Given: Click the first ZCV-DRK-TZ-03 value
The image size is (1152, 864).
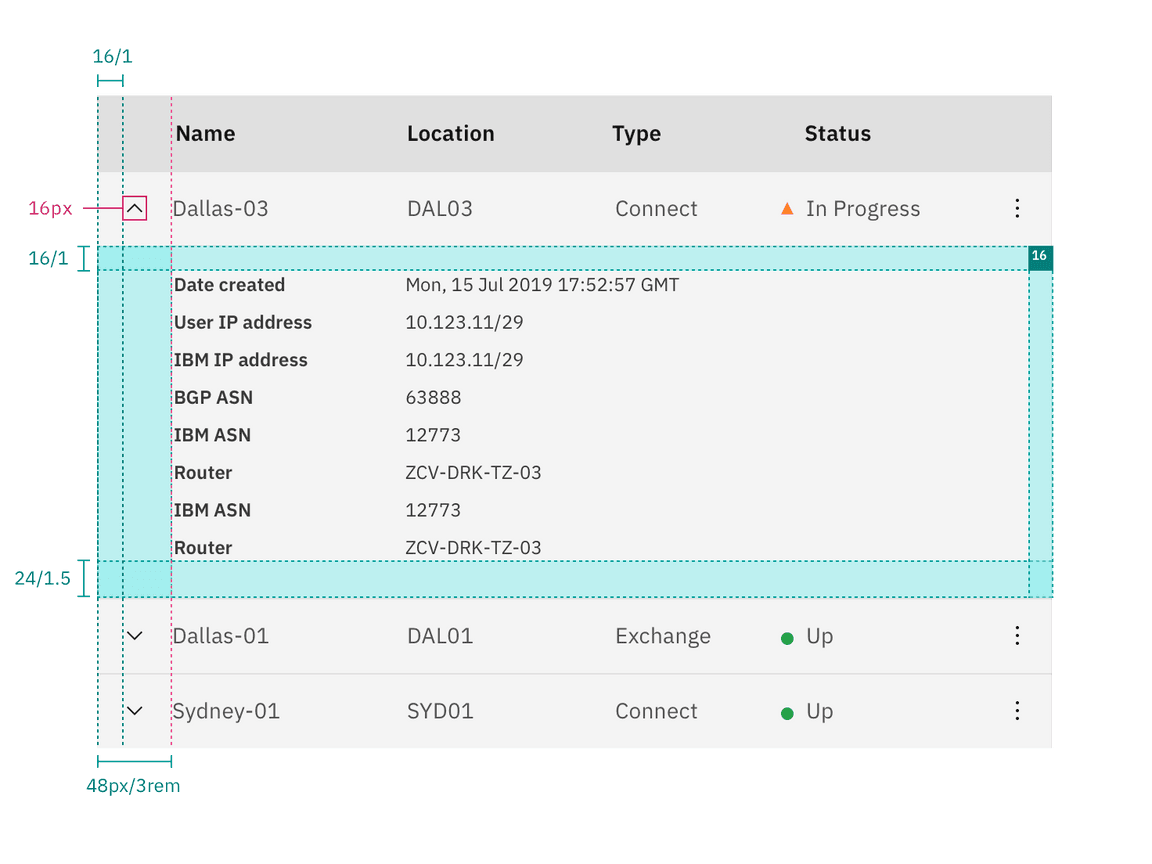Looking at the screenshot, I should click(x=473, y=472).
